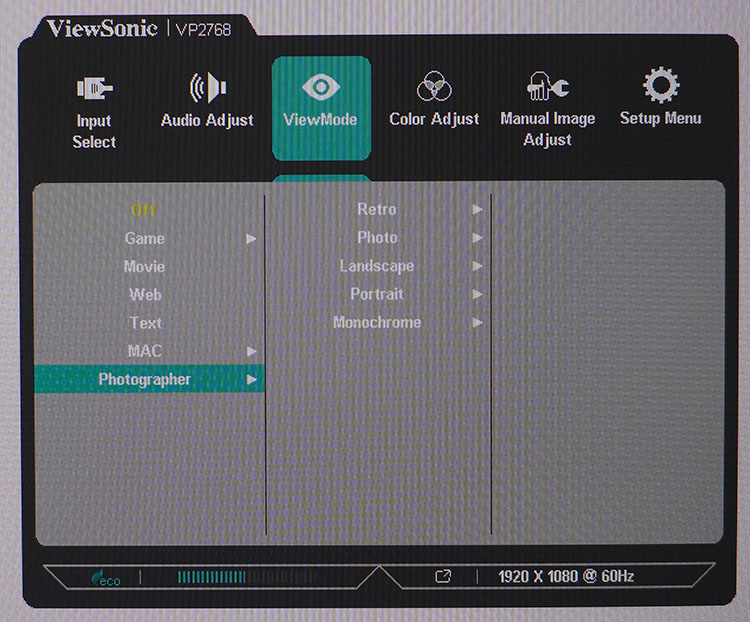750x622 pixels.
Task: Click the ViewSonic logo
Action: click(102, 29)
